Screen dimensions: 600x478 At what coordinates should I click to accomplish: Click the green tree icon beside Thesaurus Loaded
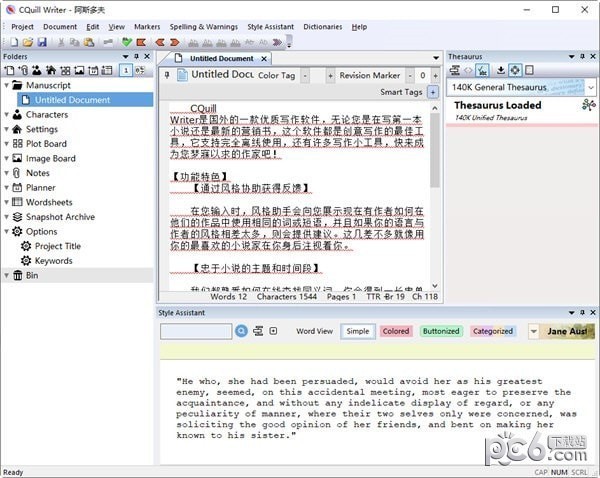point(588,104)
